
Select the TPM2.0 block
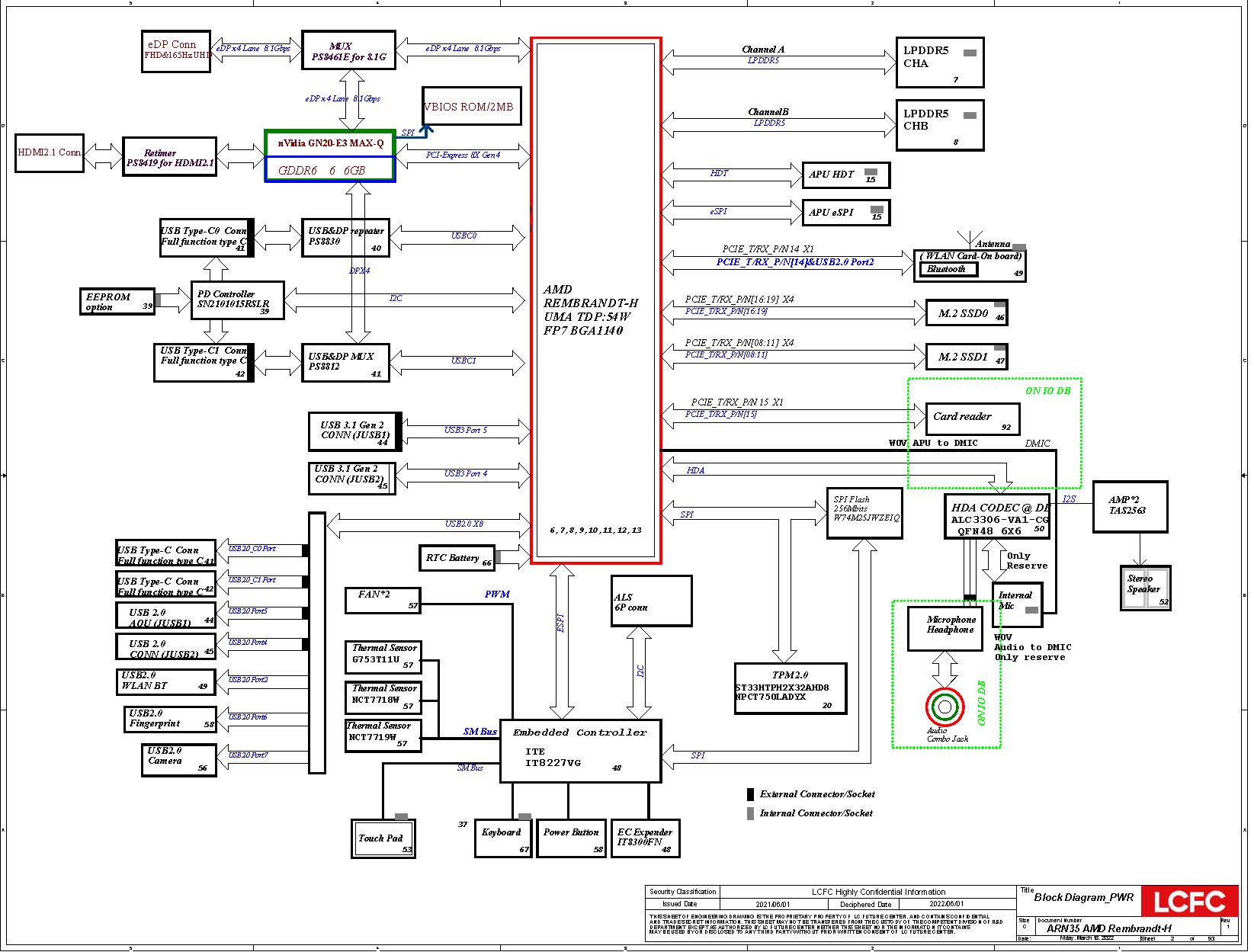pos(791,688)
